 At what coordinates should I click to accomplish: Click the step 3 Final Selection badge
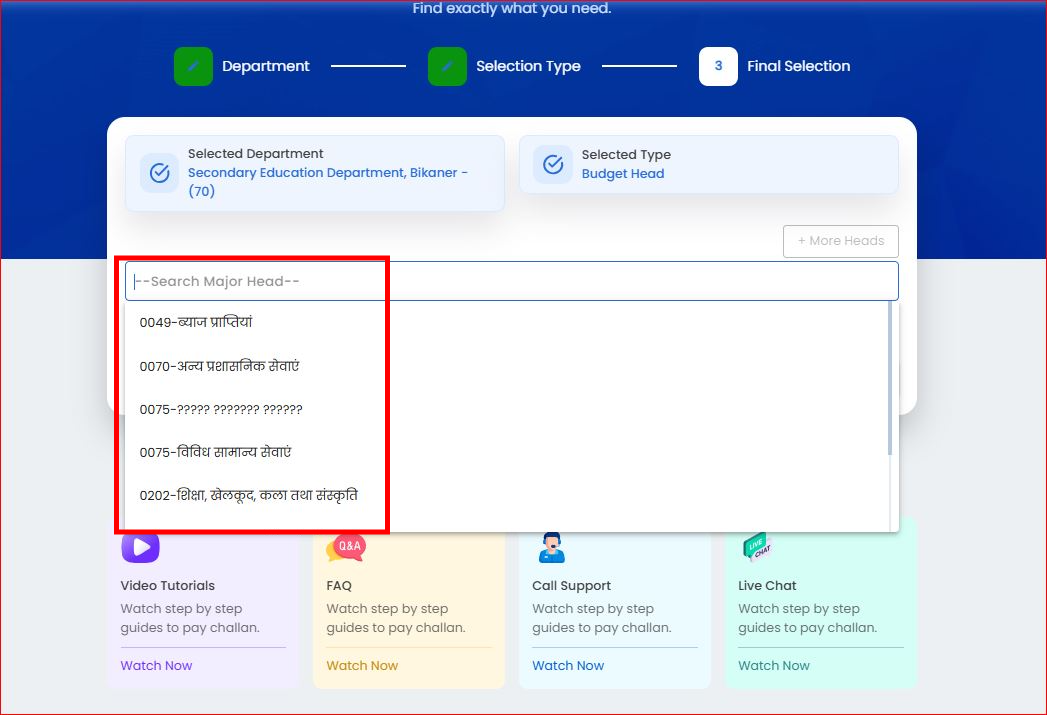coord(718,66)
